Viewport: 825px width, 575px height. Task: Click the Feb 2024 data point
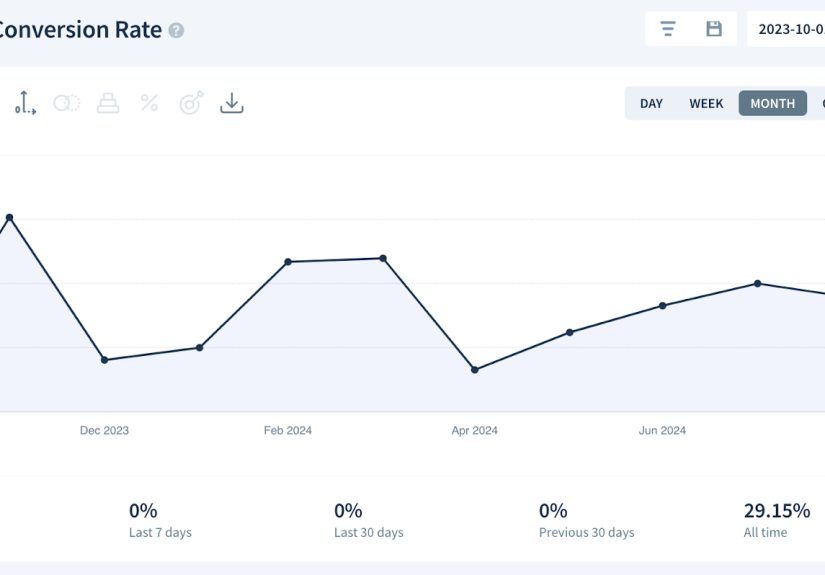click(288, 261)
